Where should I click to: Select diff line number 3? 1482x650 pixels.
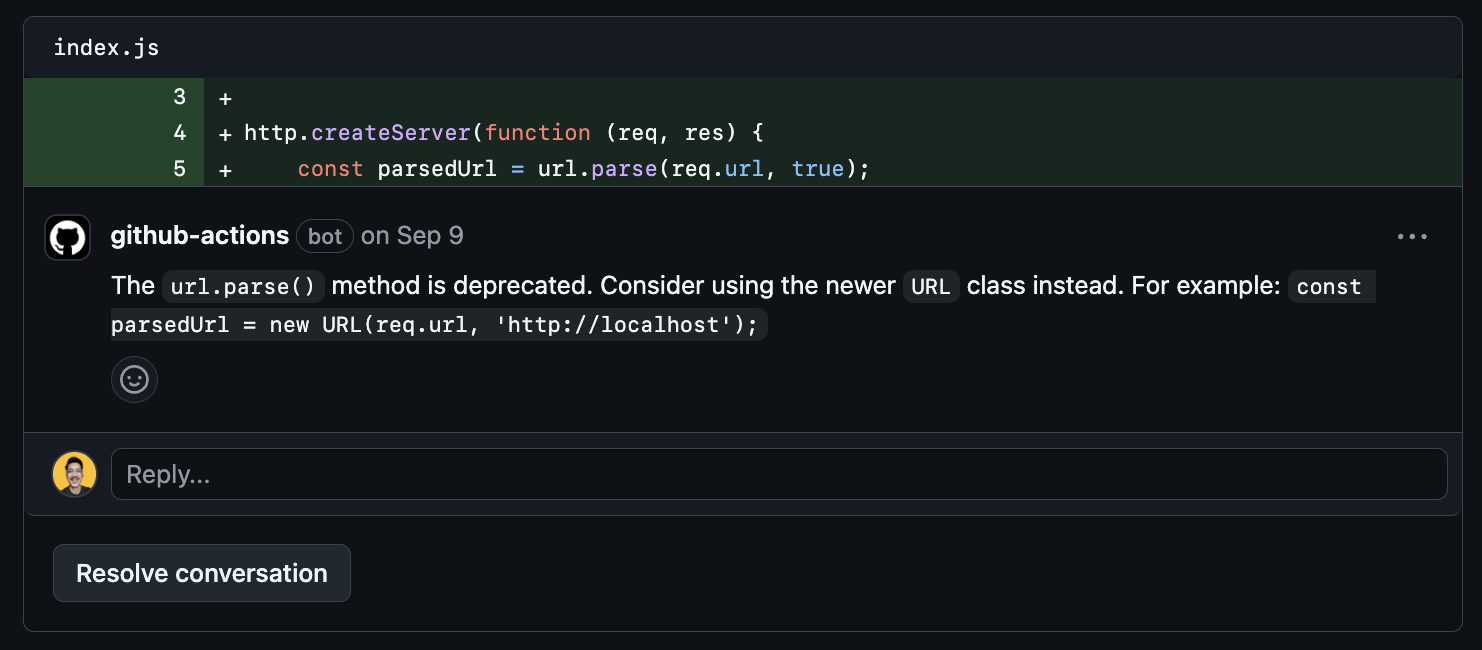(179, 97)
